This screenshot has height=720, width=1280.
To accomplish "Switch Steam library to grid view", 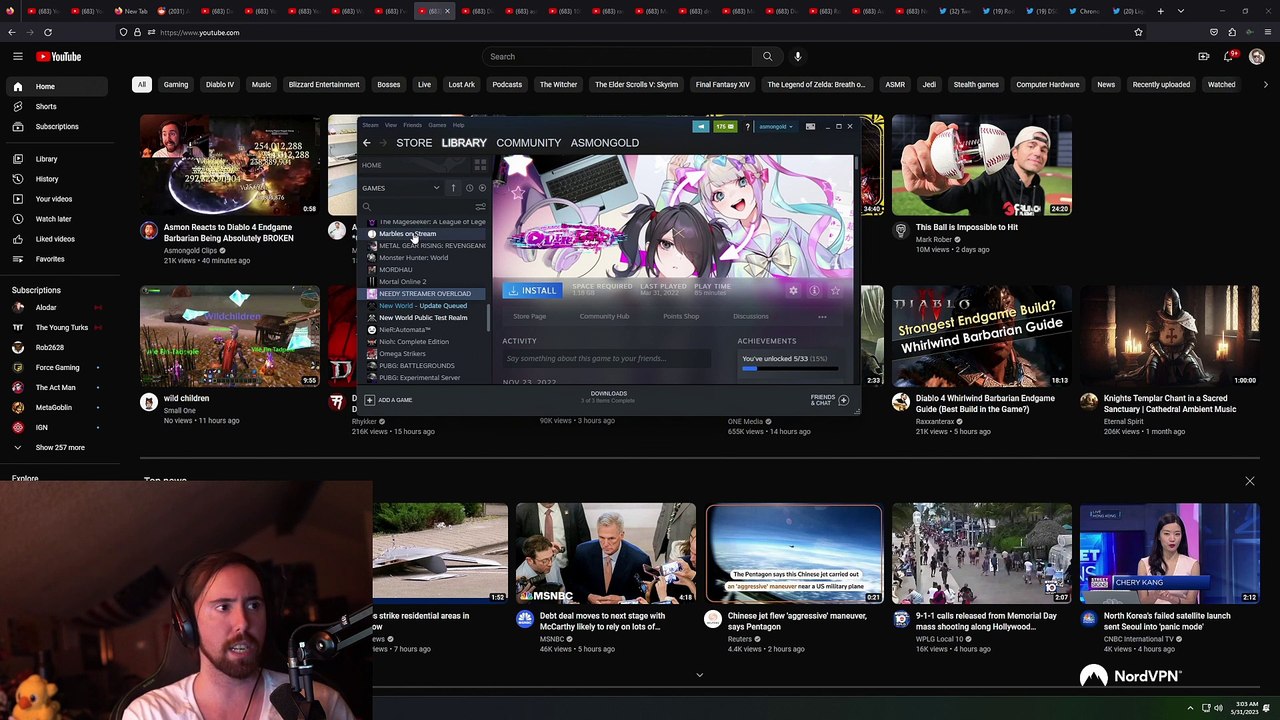I will coord(480,165).
